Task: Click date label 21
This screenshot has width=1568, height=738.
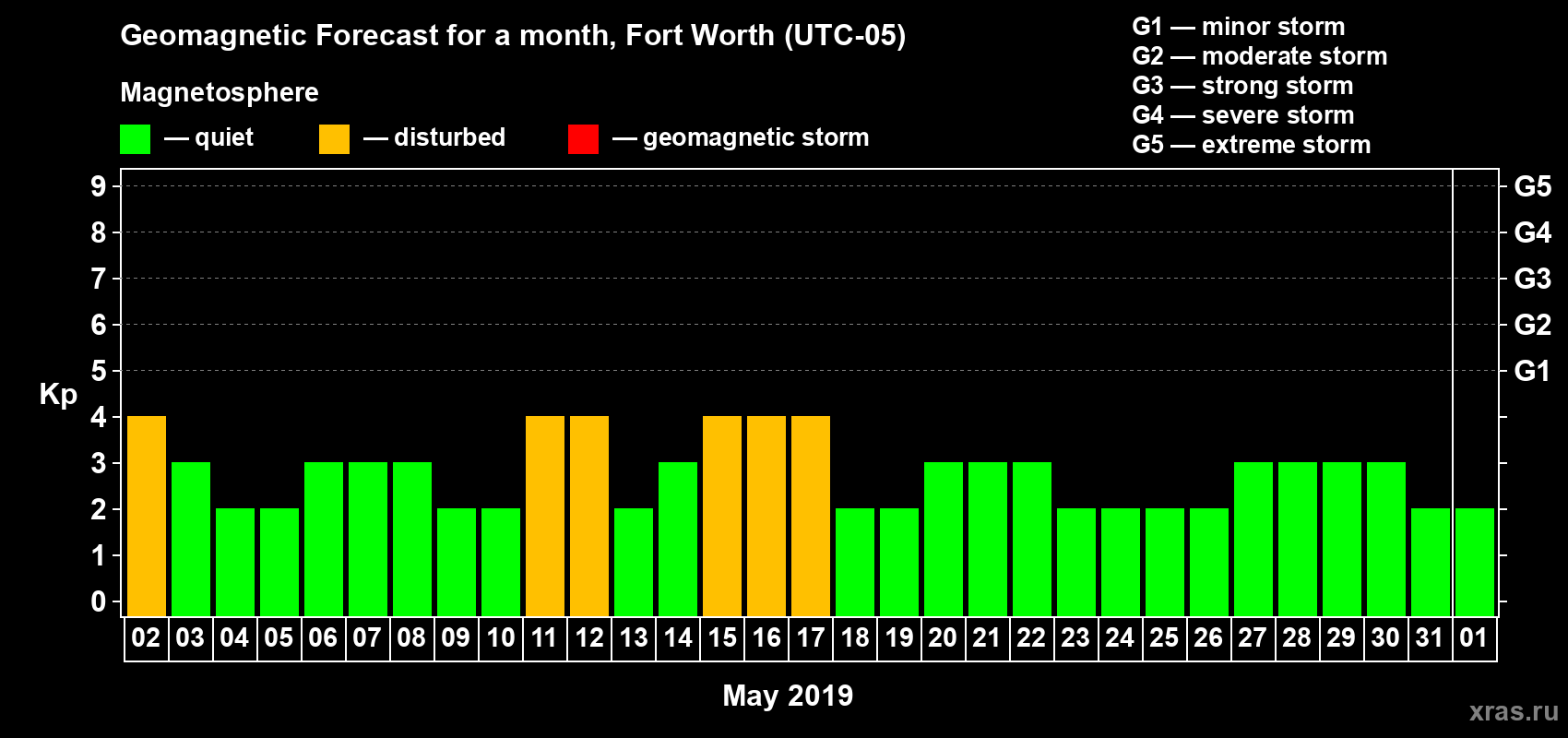Action: pos(987,638)
